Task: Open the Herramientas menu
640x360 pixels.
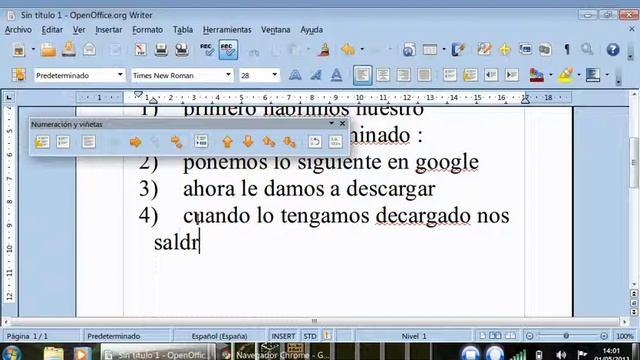Action: tap(227, 30)
